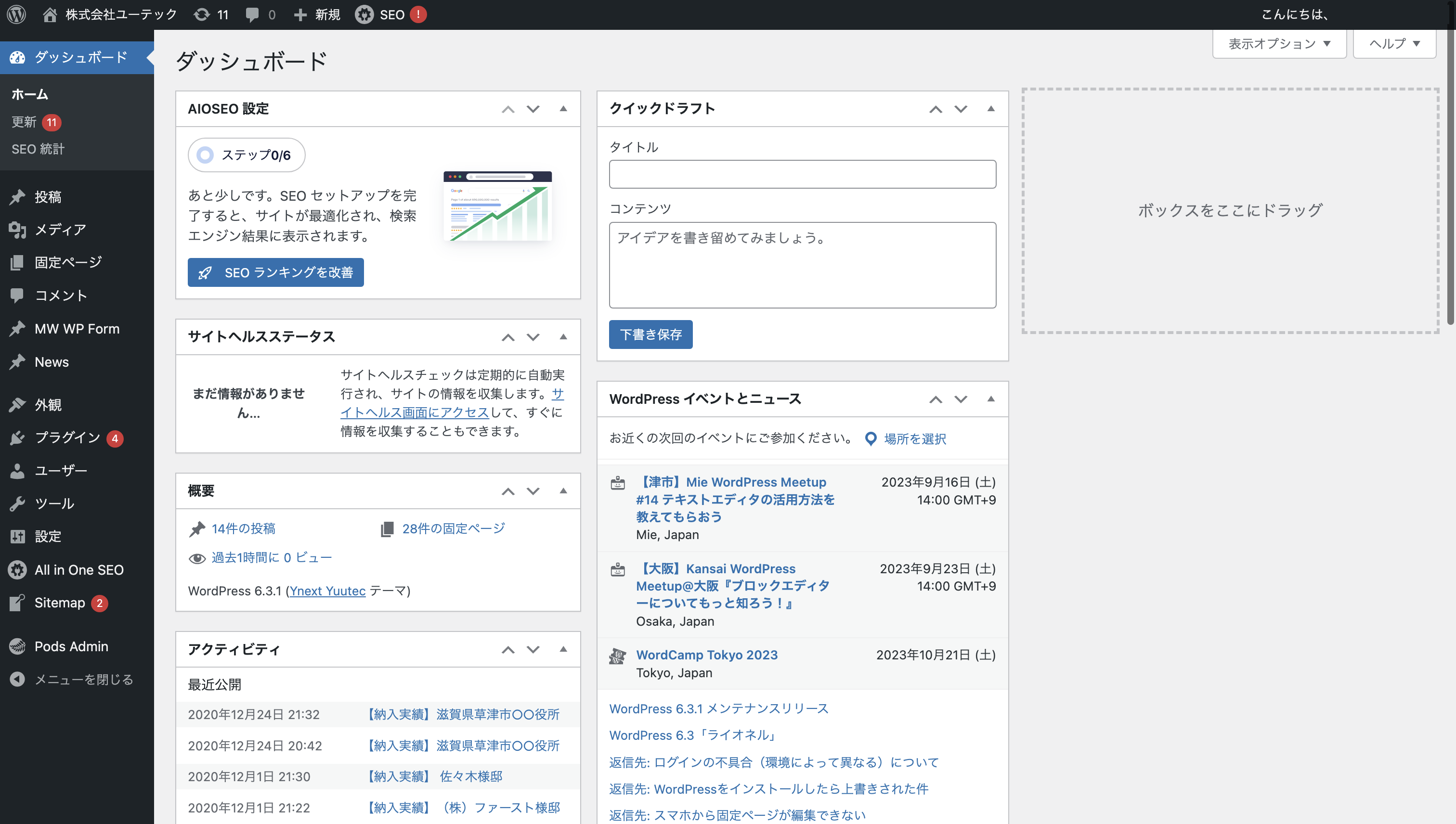Image resolution: width=1456 pixels, height=824 pixels.
Task: Open WordPress 6.3.1 メンテナンスリリース news link
Action: (718, 708)
